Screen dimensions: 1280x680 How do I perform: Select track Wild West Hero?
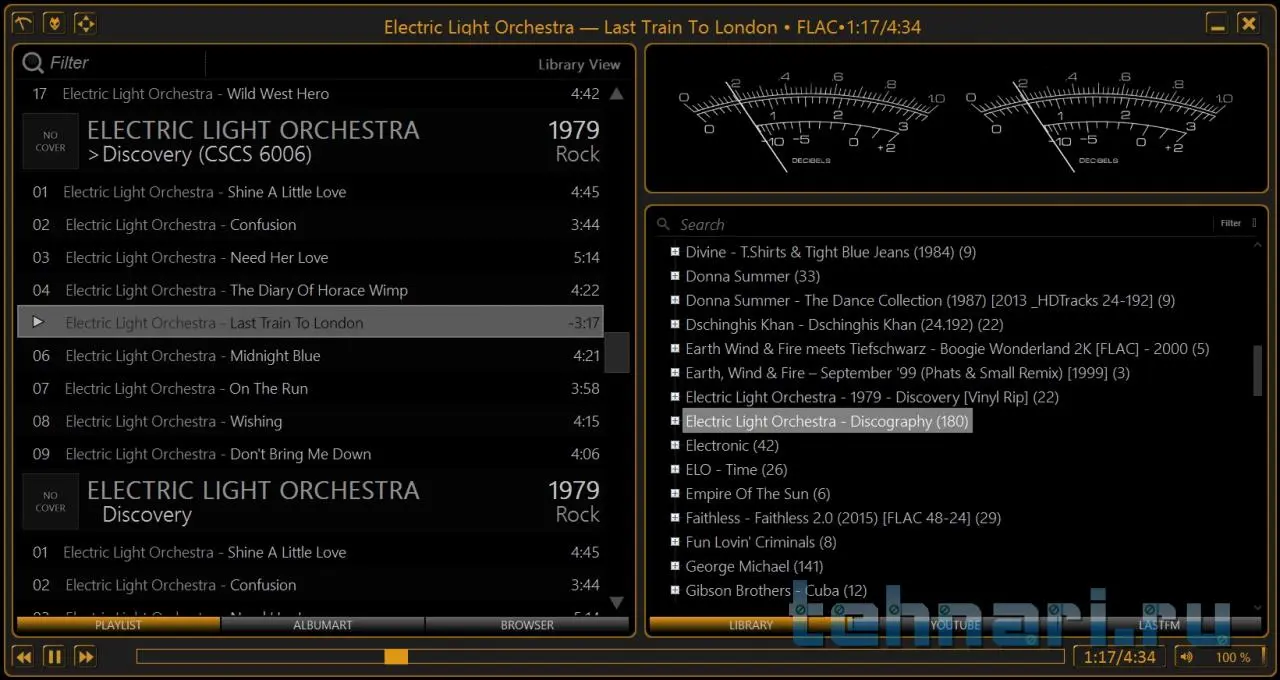(310, 94)
